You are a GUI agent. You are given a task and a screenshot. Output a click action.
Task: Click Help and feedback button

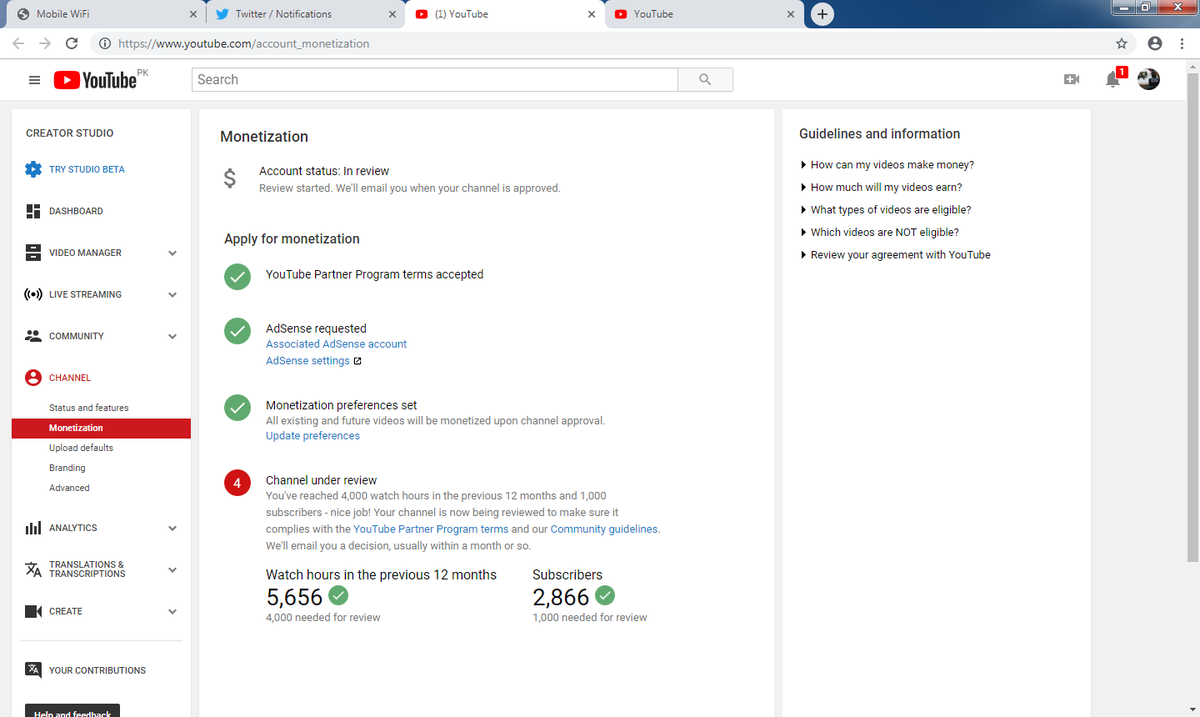(x=72, y=711)
